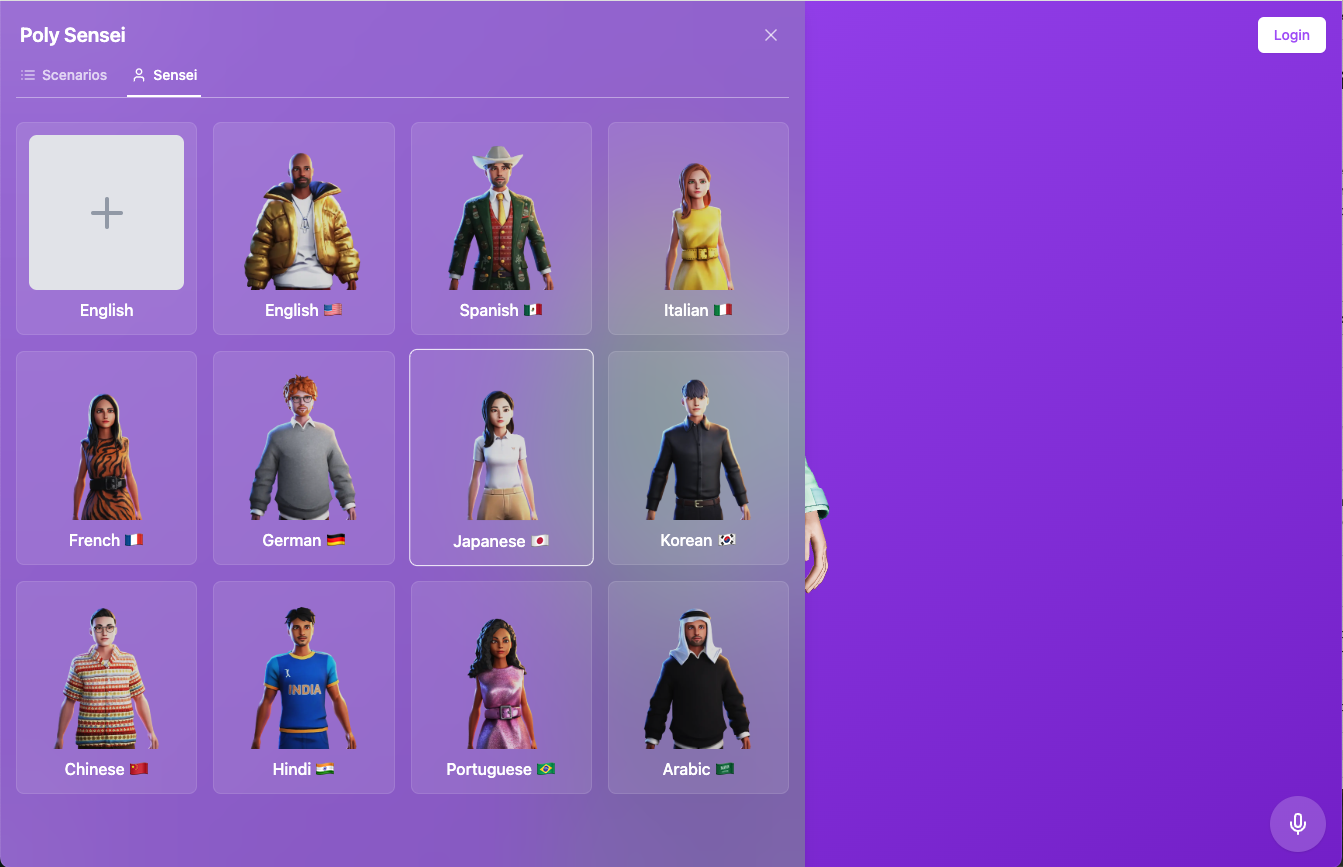Screen dimensions: 1343x867
Task: Click the Scenarios list icon
Action: [28, 75]
